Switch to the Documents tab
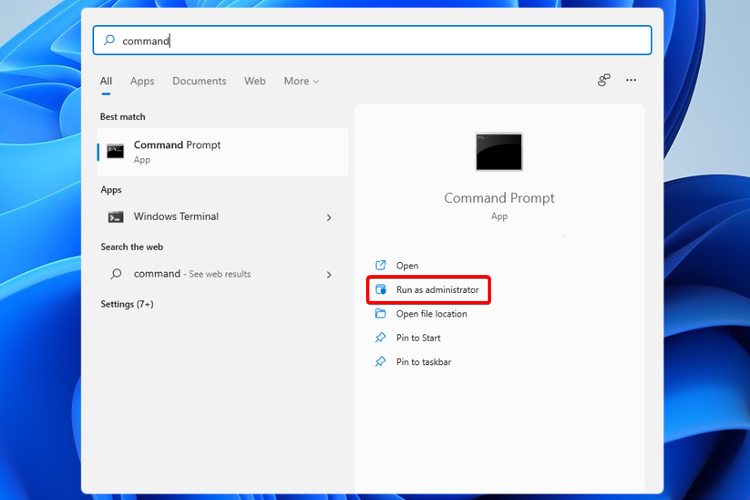Image resolution: width=750 pixels, height=500 pixels. click(199, 81)
